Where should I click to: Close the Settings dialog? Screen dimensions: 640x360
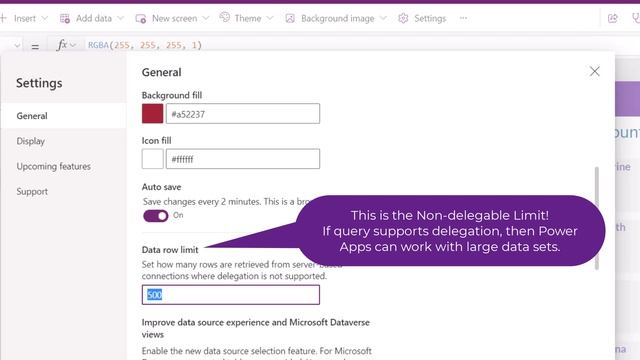pyautogui.click(x=595, y=71)
